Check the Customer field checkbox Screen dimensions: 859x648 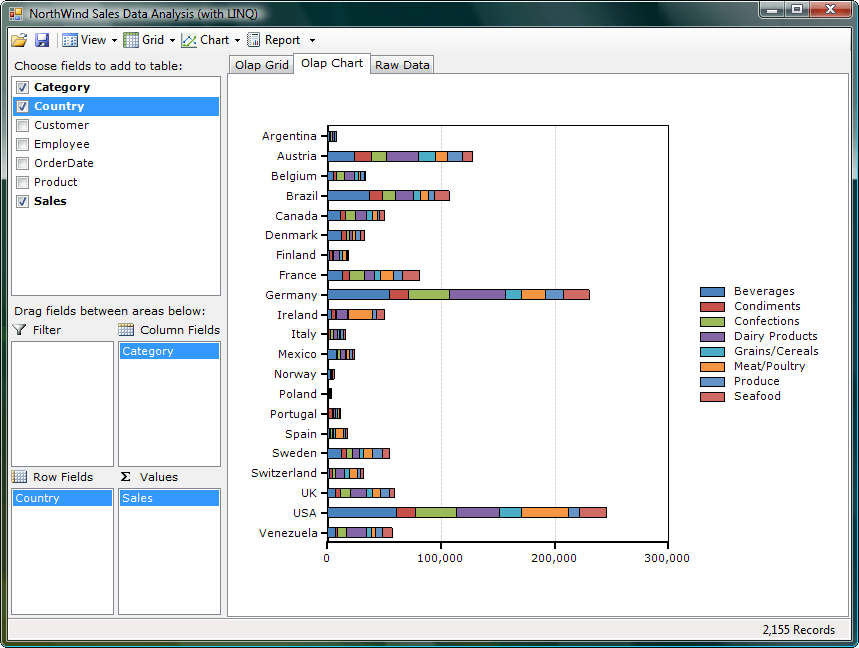[x=22, y=125]
